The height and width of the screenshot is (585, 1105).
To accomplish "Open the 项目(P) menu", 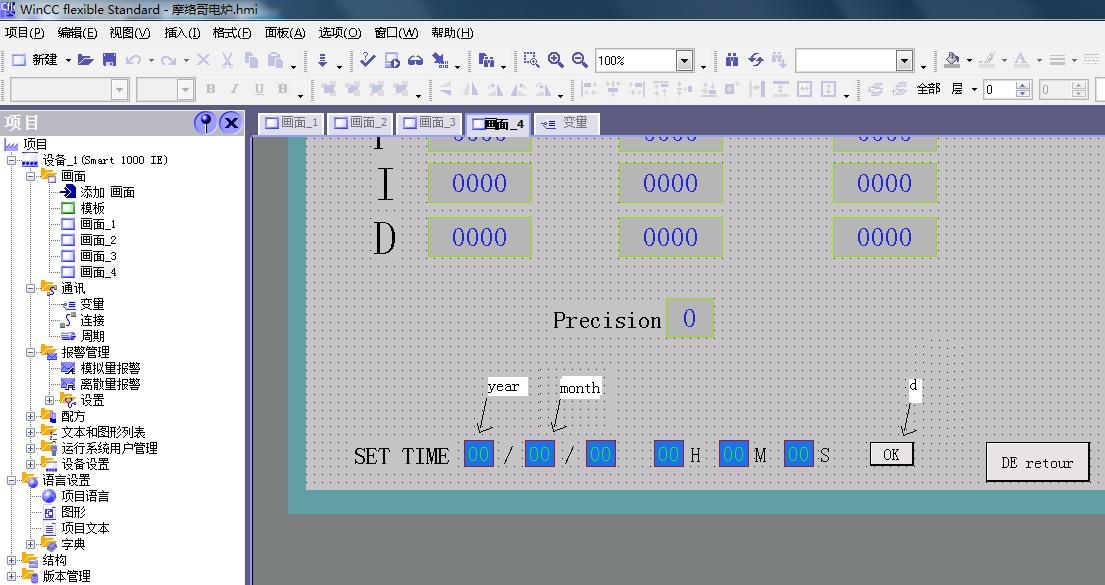I will 25,32.
